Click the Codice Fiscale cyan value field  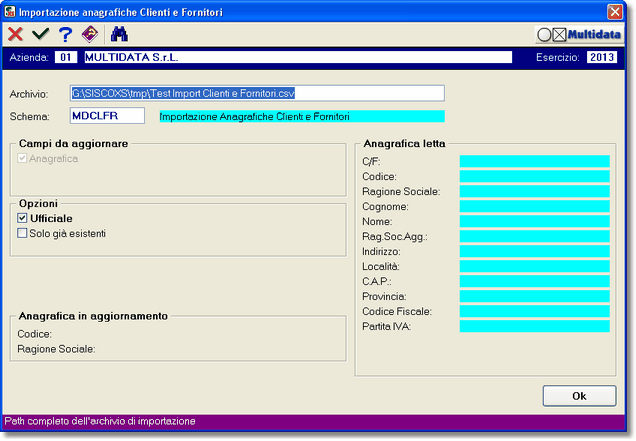pos(534,311)
